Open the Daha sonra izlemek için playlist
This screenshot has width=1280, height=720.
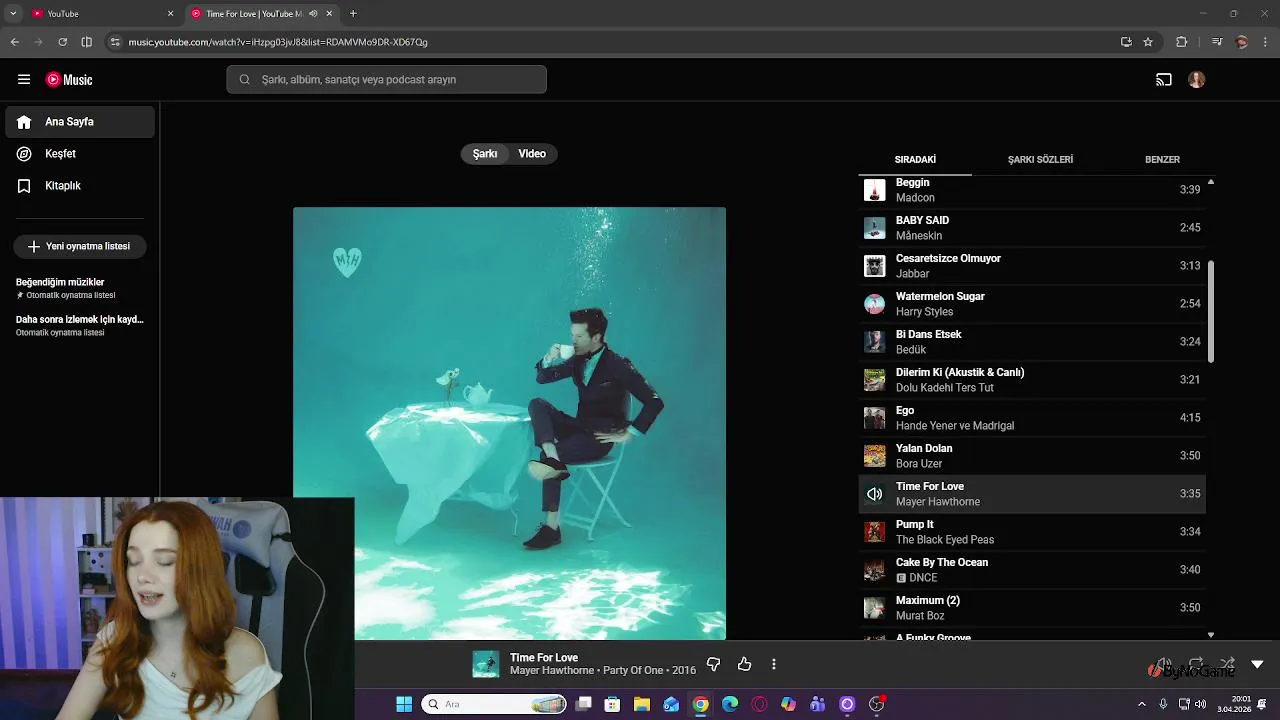[80, 325]
